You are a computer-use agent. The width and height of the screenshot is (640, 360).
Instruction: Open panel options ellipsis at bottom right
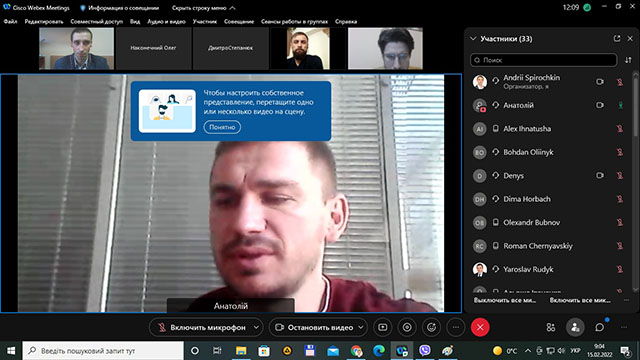pos(624,327)
